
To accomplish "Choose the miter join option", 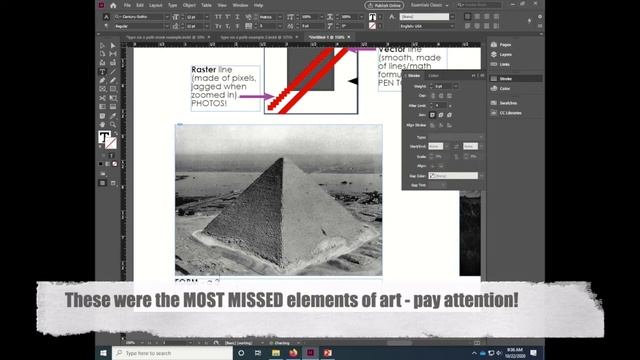I will [x=433, y=115].
